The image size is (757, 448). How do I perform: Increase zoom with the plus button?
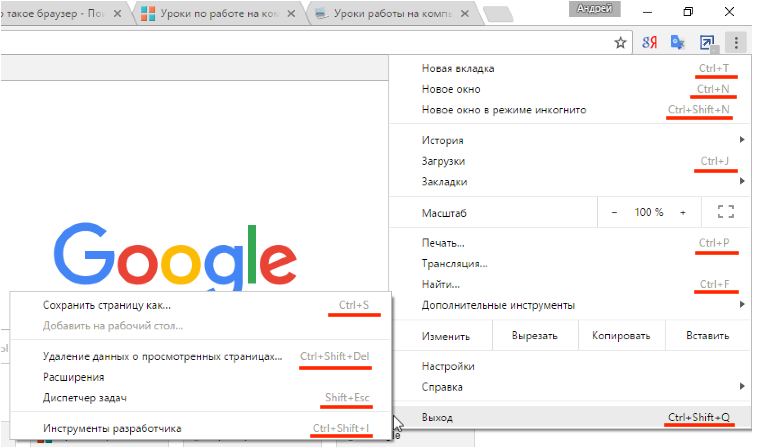click(683, 212)
